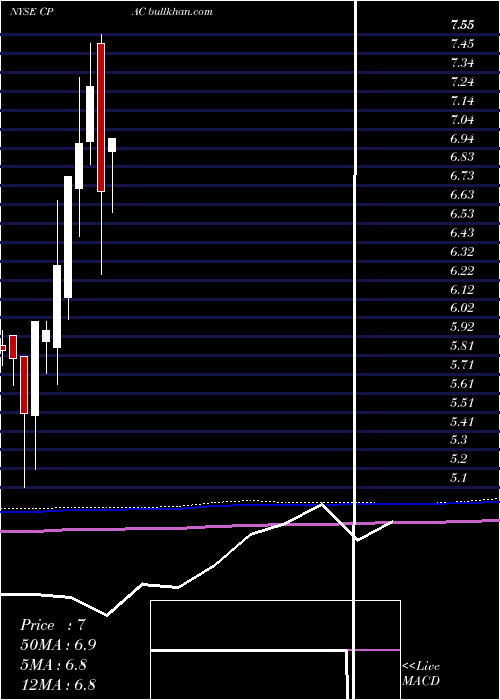This screenshot has width=500, height=700.
Task: Click the 5.61 price axis label
Action: coord(462,383)
